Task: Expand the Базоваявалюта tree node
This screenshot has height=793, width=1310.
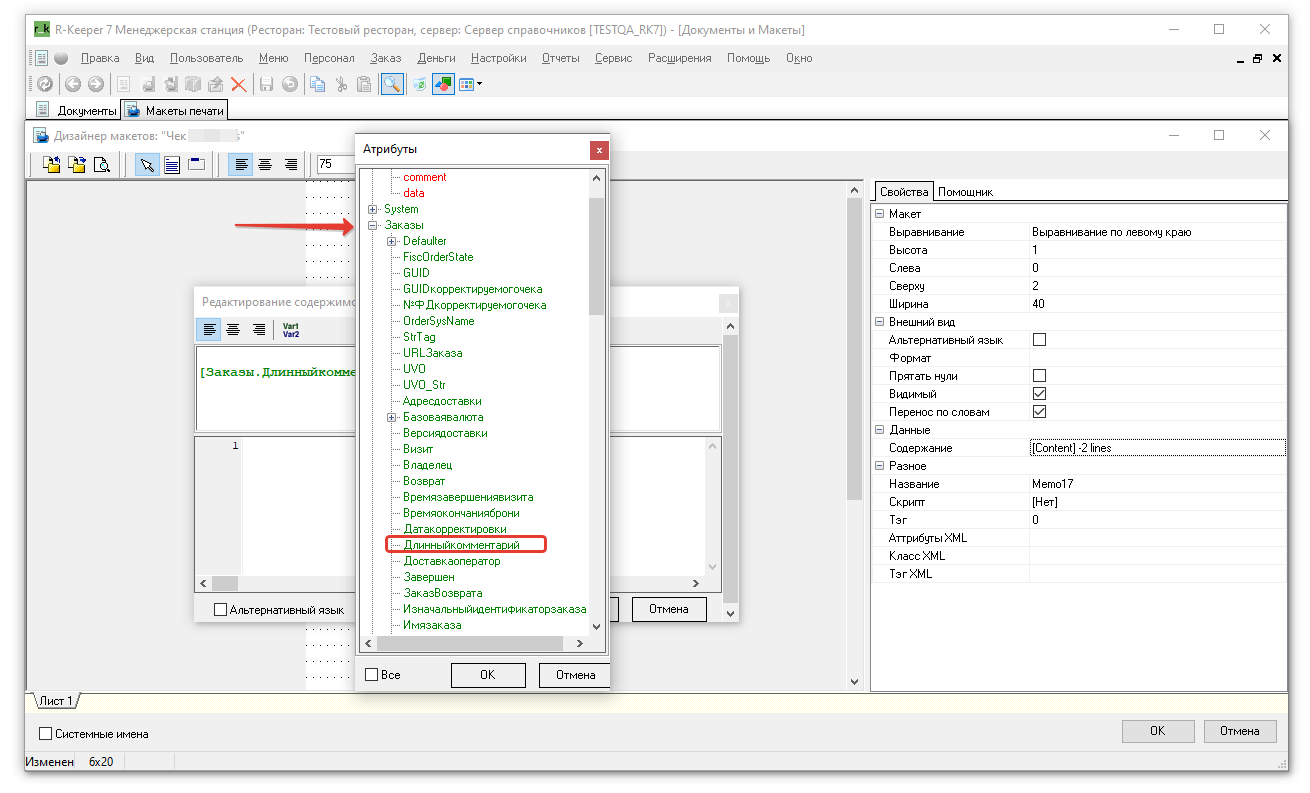Action: [x=392, y=417]
